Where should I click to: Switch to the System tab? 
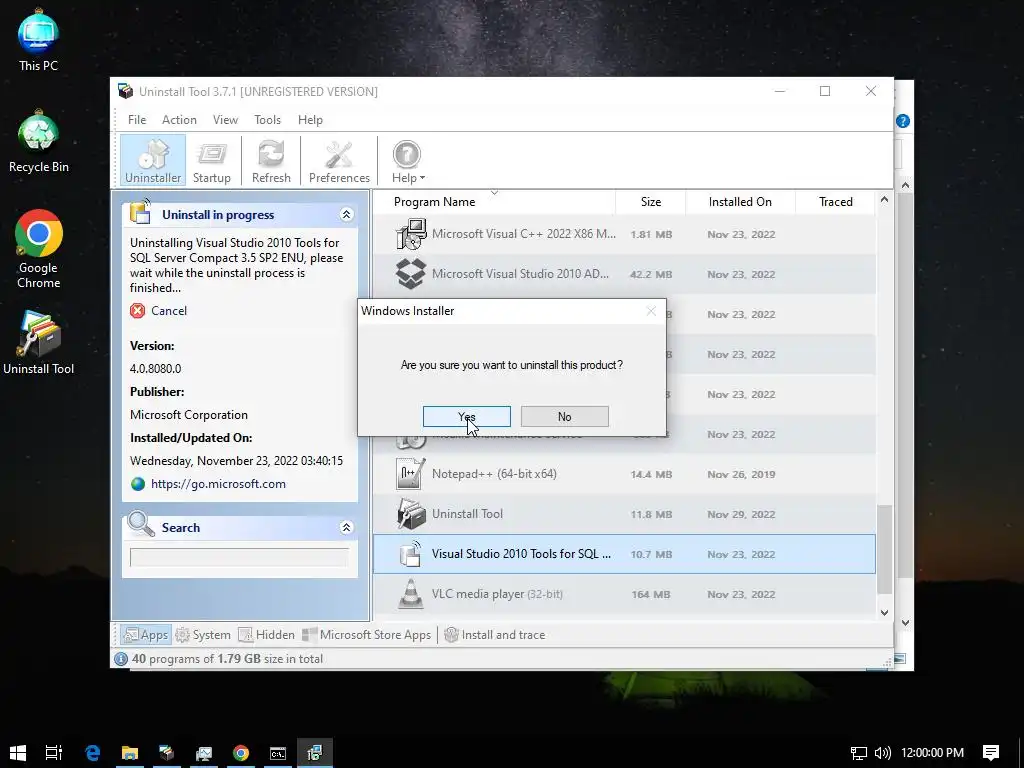(203, 635)
